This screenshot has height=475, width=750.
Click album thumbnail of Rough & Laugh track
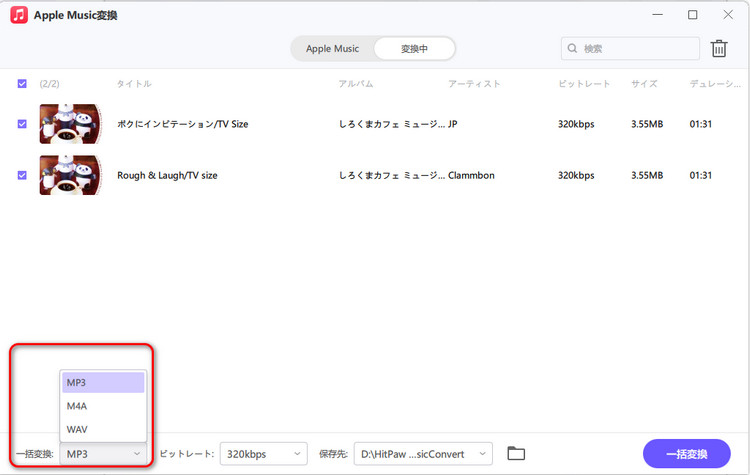(71, 175)
